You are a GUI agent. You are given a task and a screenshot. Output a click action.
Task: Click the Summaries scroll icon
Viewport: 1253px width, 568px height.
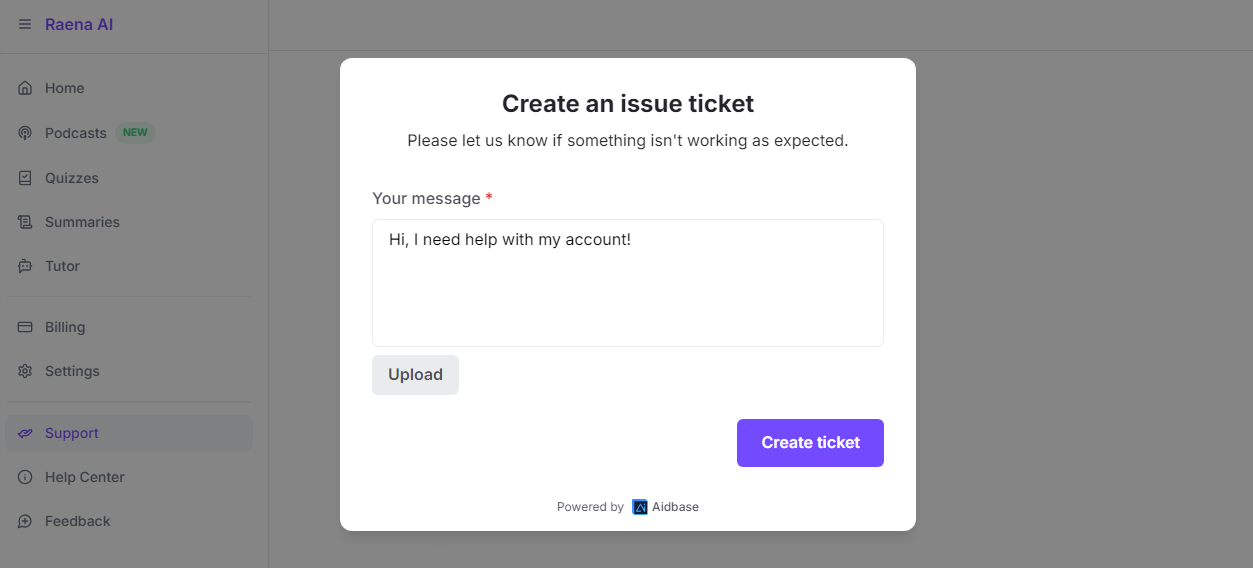tap(25, 222)
